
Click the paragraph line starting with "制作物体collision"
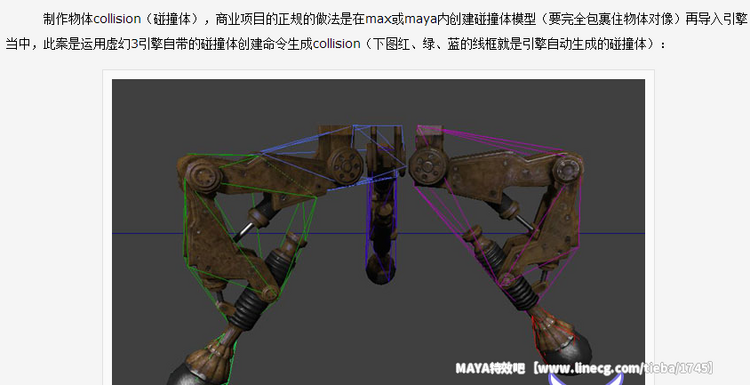coord(395,19)
